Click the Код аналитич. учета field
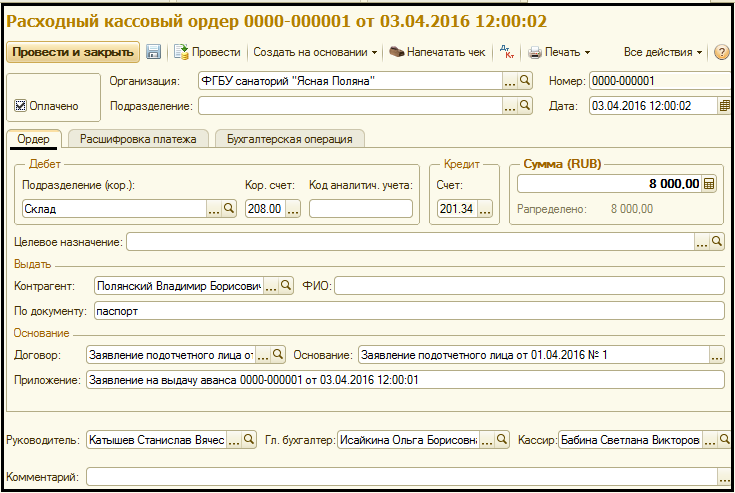The height and width of the screenshot is (493, 735). click(360, 209)
